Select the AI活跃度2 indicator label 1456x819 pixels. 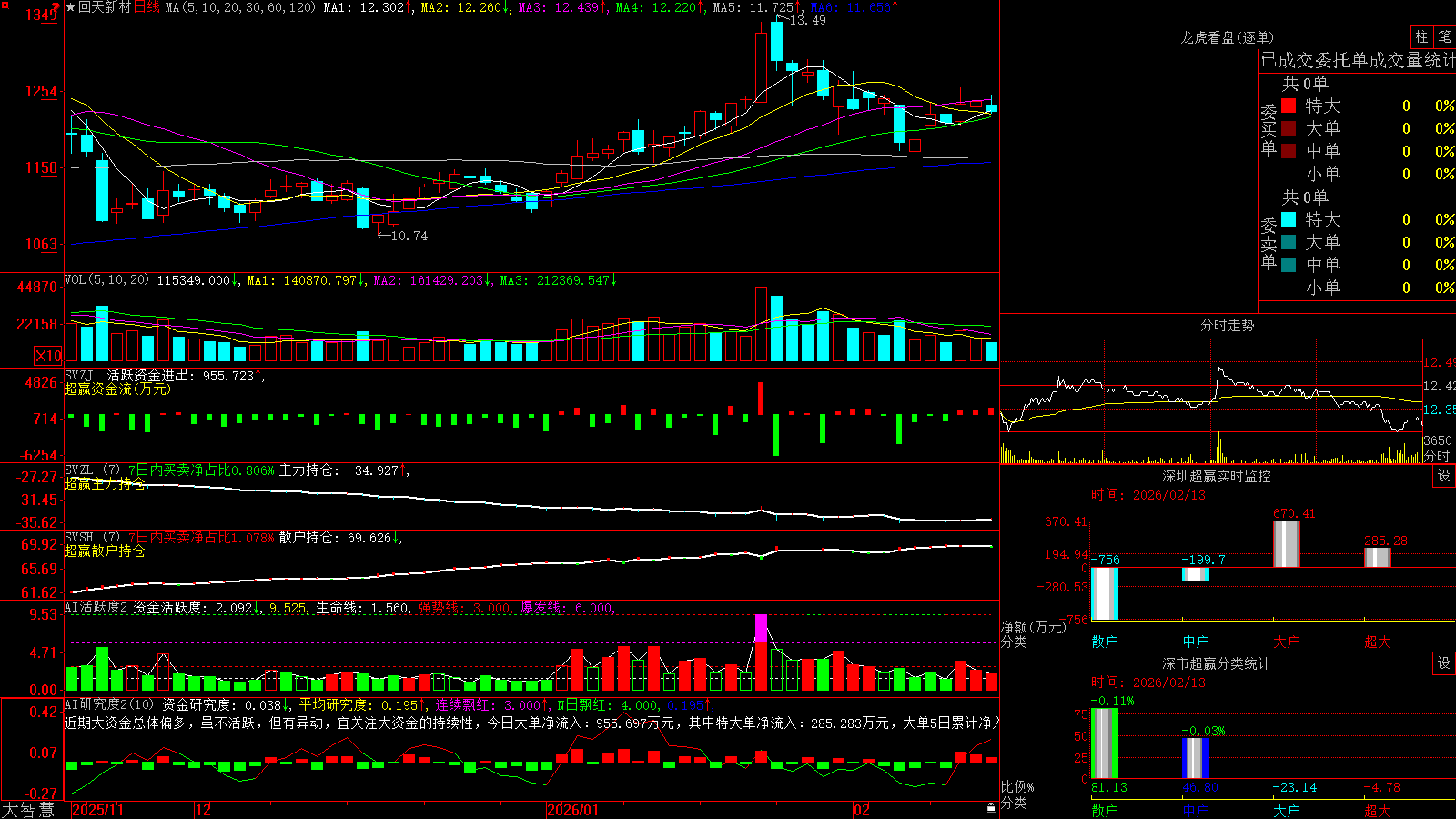click(96, 608)
